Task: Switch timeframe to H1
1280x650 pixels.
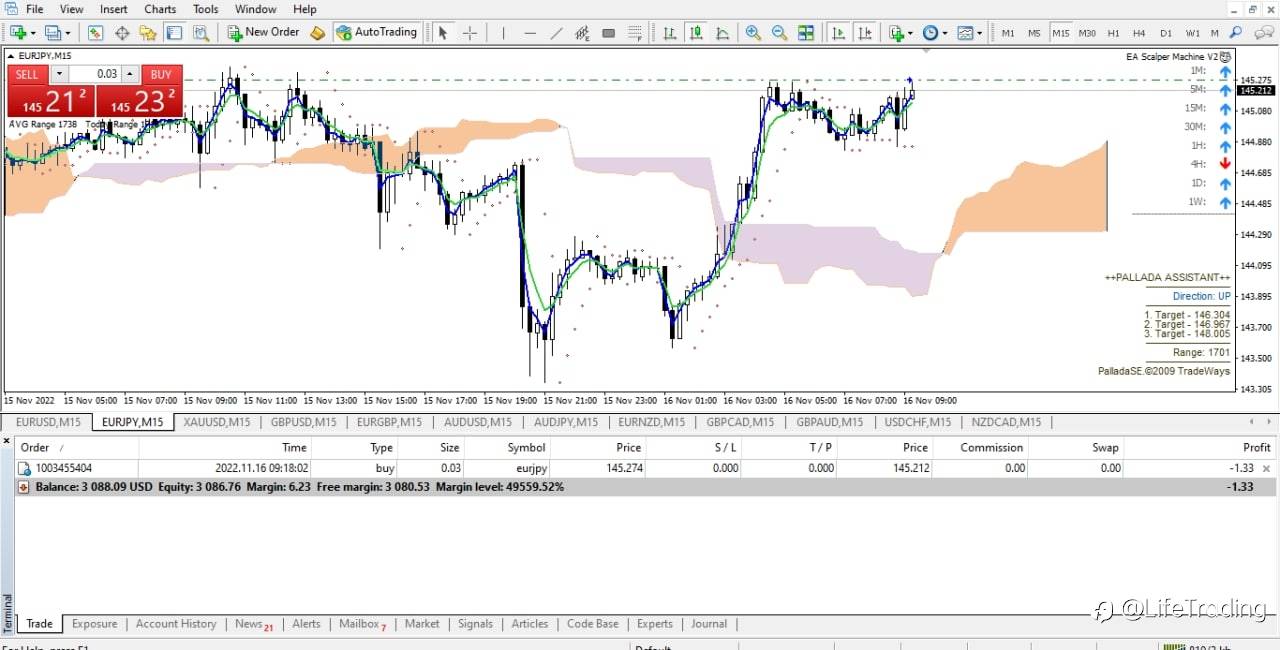Action: tap(1113, 33)
